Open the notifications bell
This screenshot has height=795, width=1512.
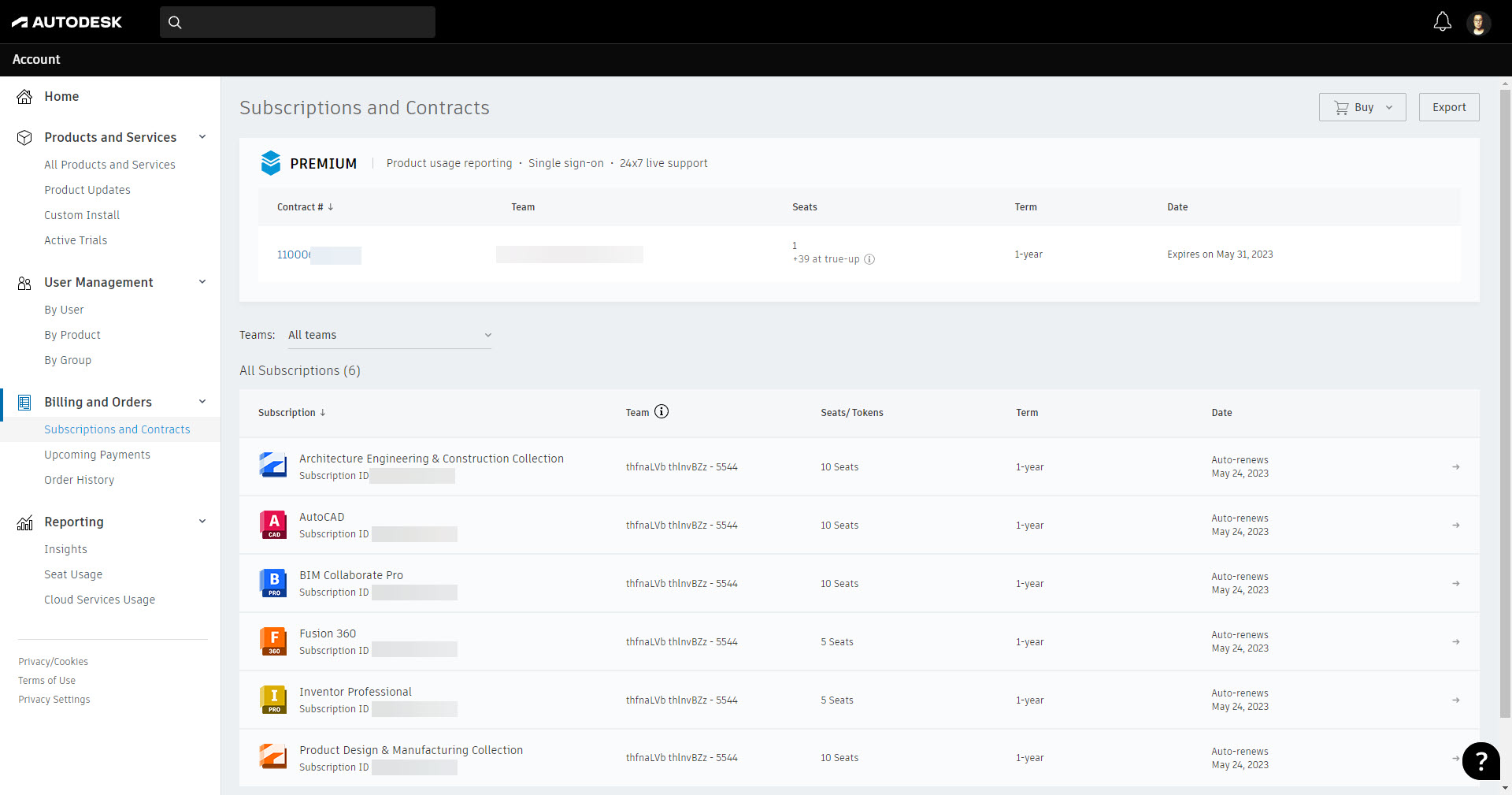point(1442,22)
